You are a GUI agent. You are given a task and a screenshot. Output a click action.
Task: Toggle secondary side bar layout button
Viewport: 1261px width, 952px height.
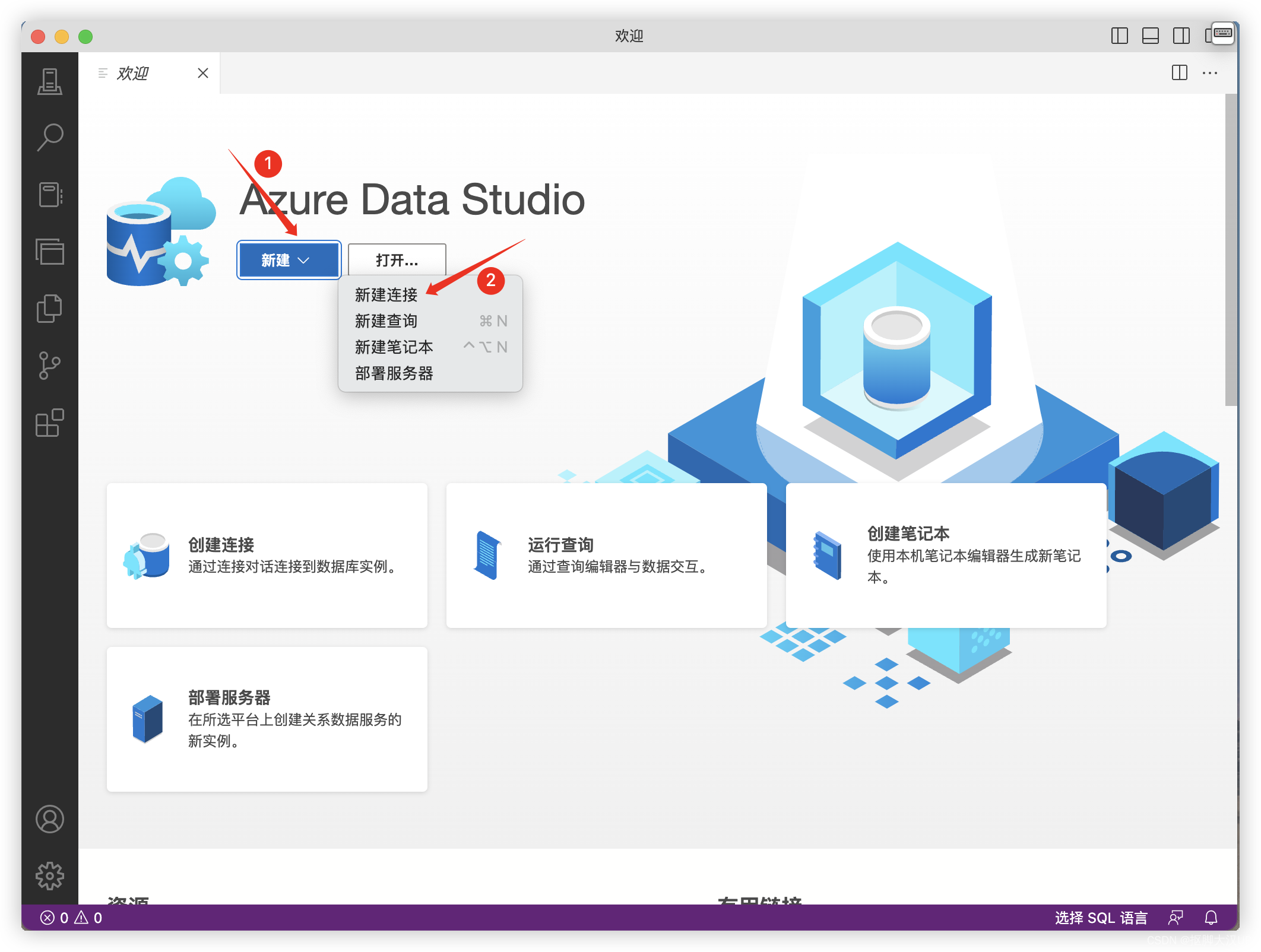pos(1181,36)
